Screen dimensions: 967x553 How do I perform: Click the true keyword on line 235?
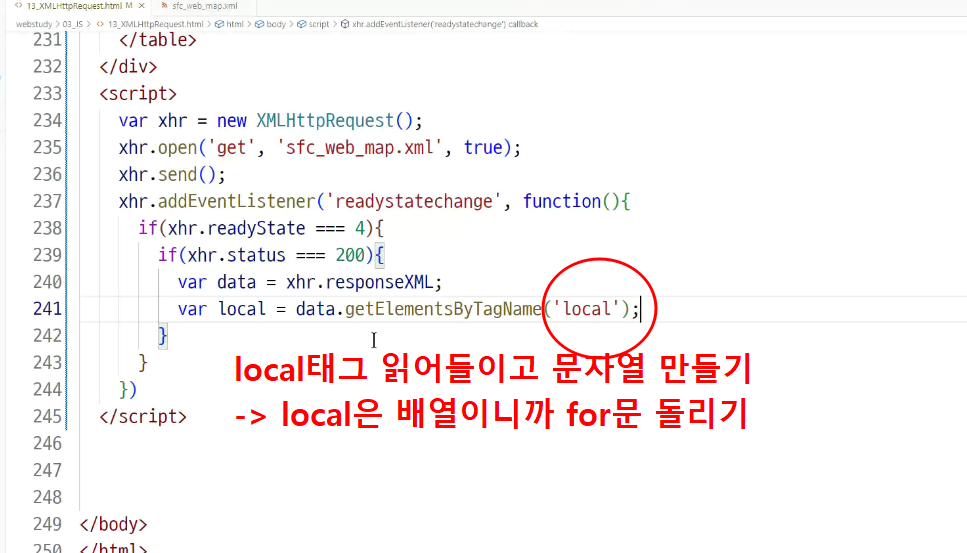[x=483, y=148]
